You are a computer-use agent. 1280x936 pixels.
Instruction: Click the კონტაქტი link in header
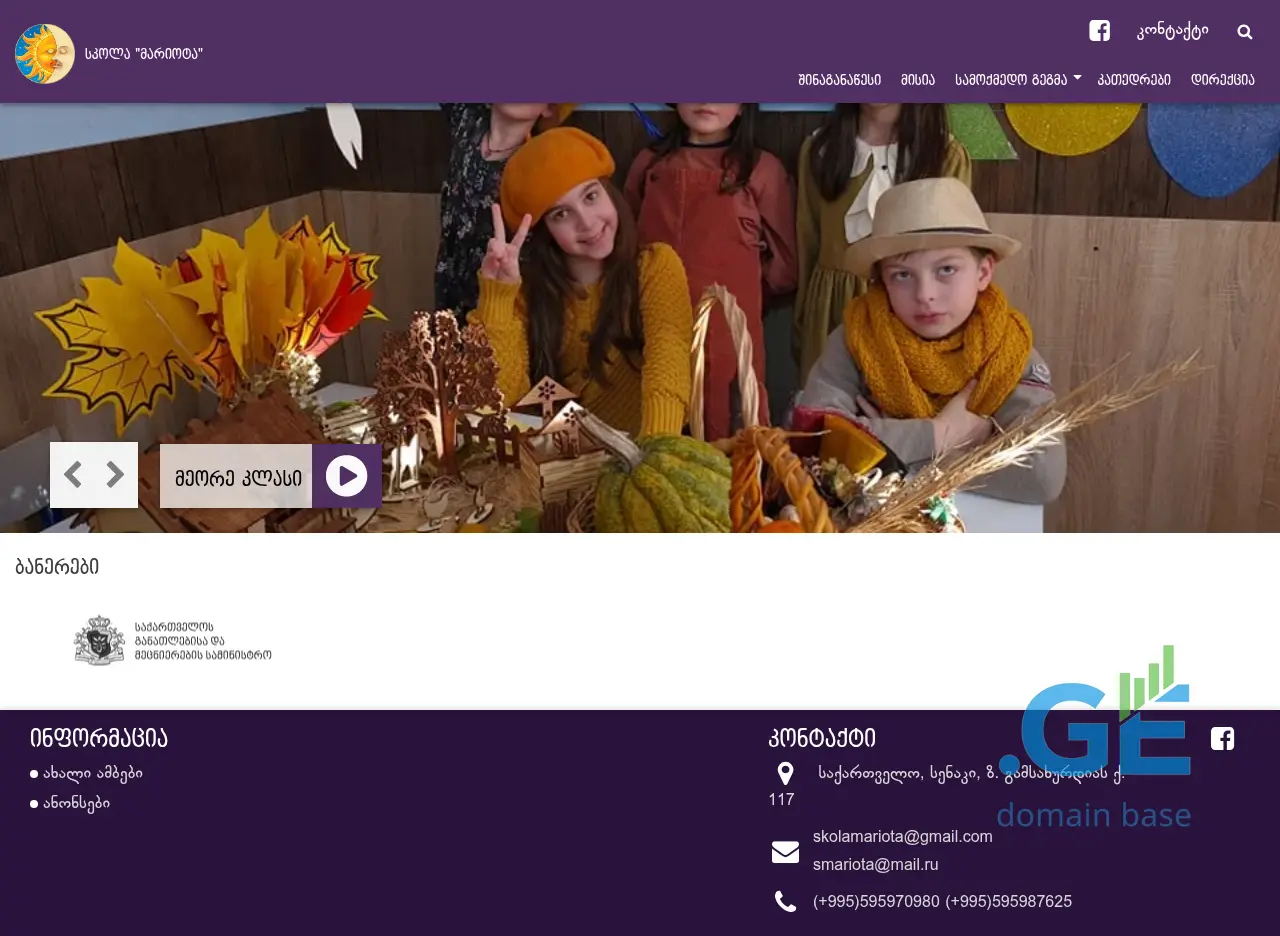(x=1172, y=31)
